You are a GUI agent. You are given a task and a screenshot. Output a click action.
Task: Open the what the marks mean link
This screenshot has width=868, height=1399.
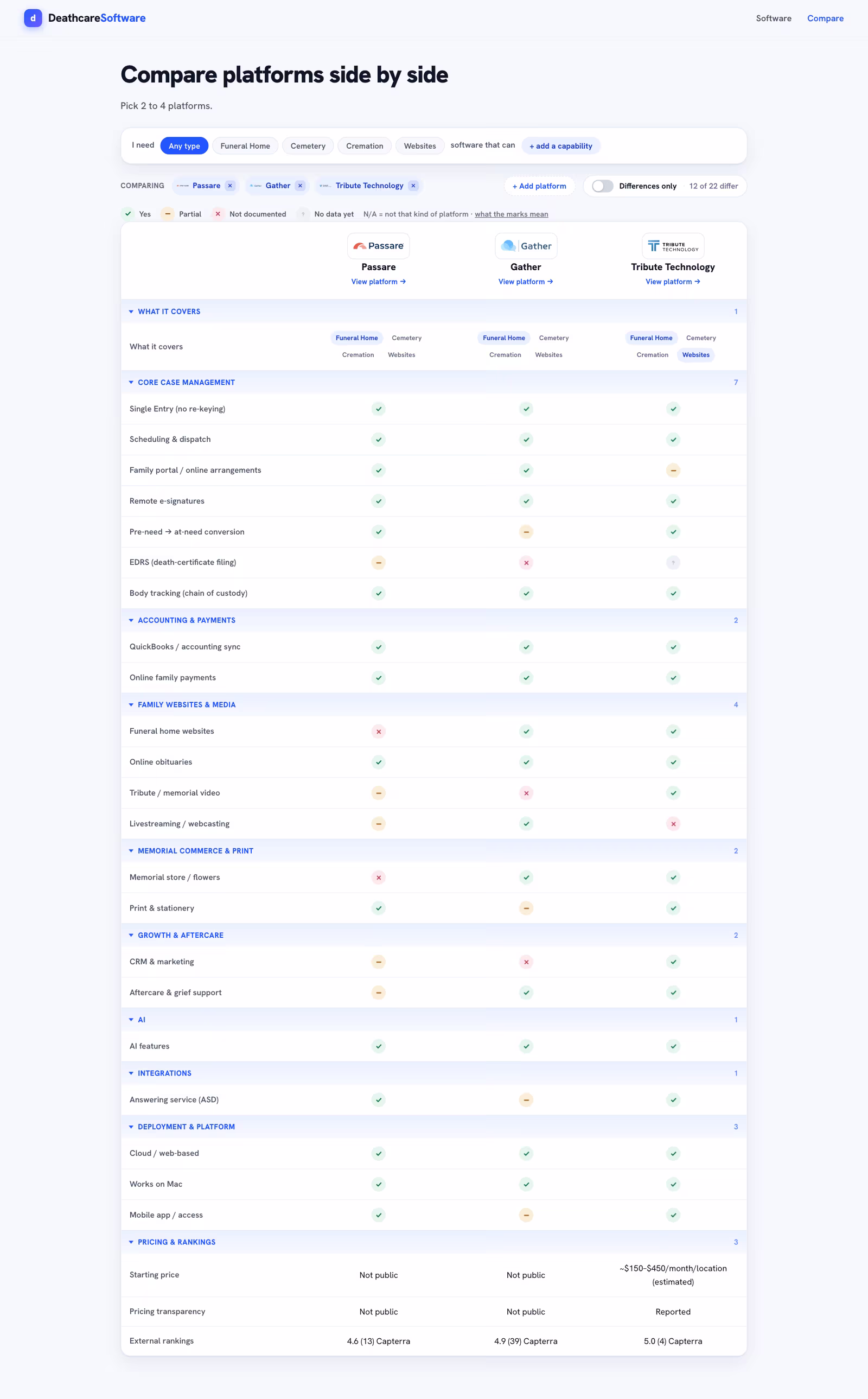pos(511,214)
